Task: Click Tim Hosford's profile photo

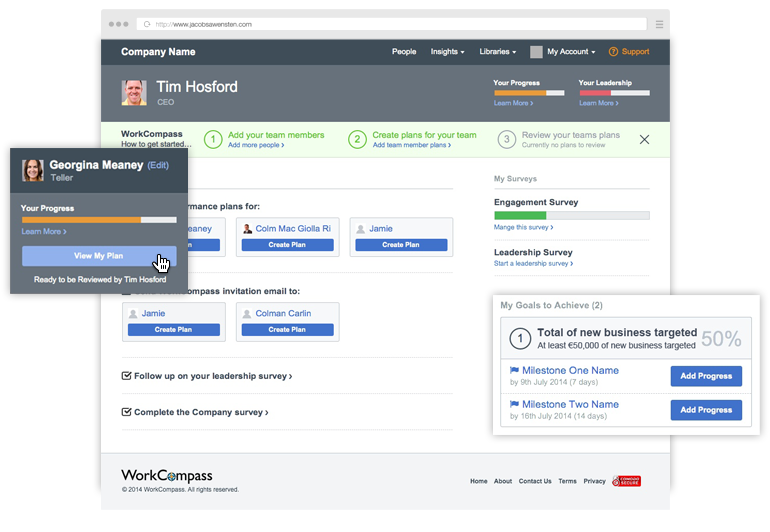Action: click(134, 93)
